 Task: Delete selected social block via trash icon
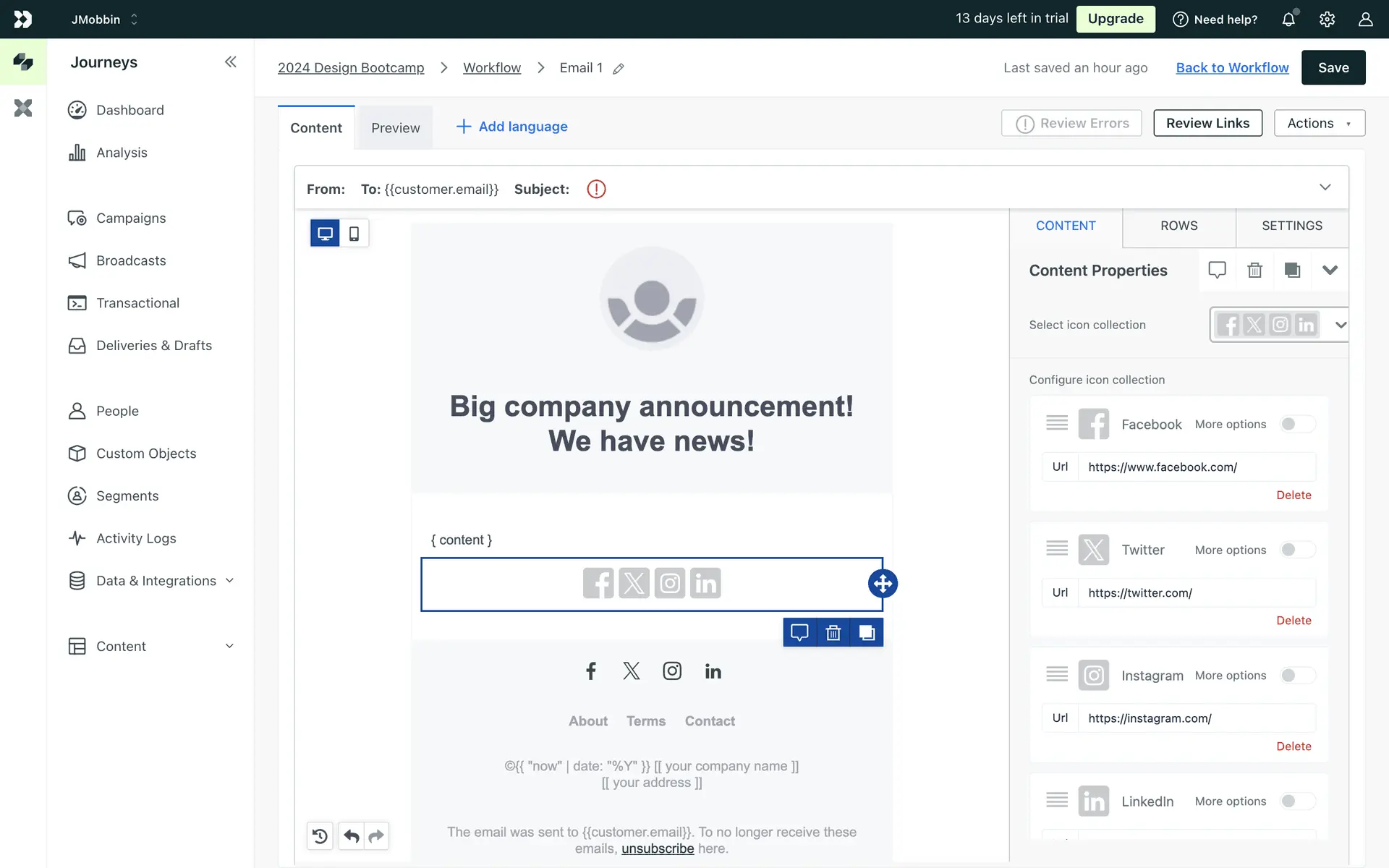[x=833, y=633]
